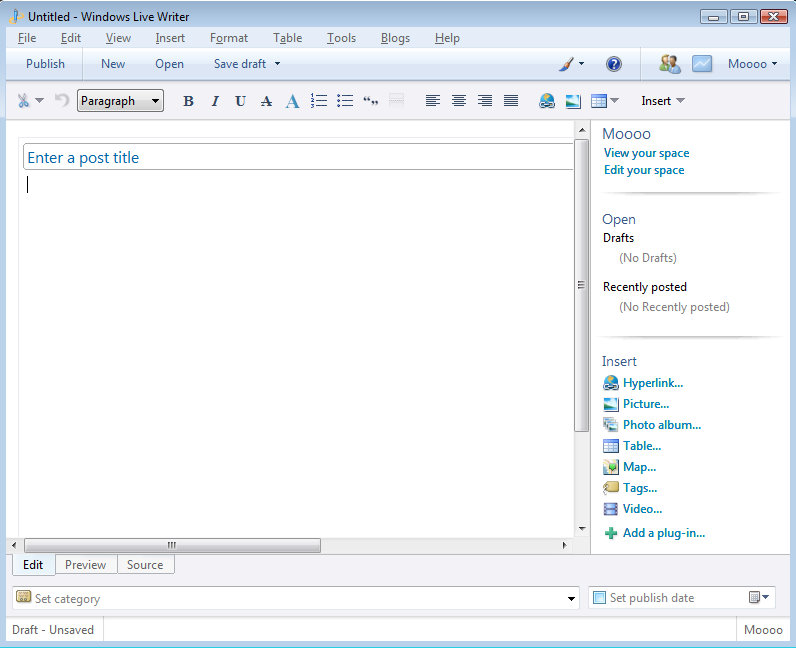This screenshot has width=796, height=648.
Task: Toggle Italic formatting
Action: pyautogui.click(x=215, y=101)
